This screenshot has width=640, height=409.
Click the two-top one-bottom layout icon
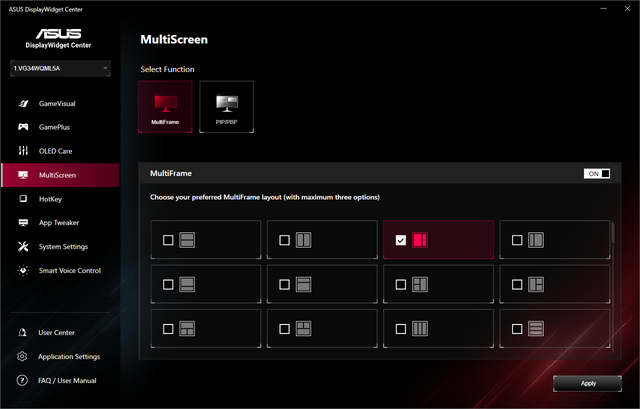(303, 329)
